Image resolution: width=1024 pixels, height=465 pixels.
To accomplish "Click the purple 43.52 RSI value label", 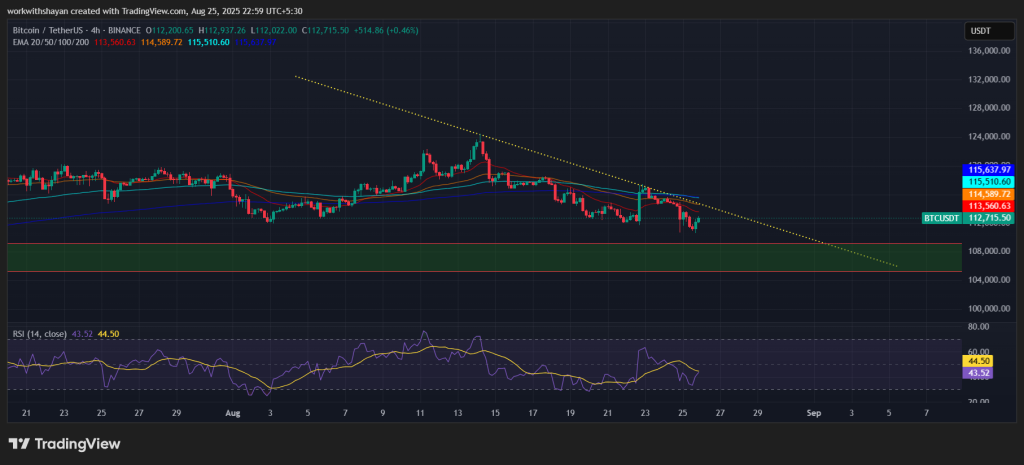I will pos(980,373).
